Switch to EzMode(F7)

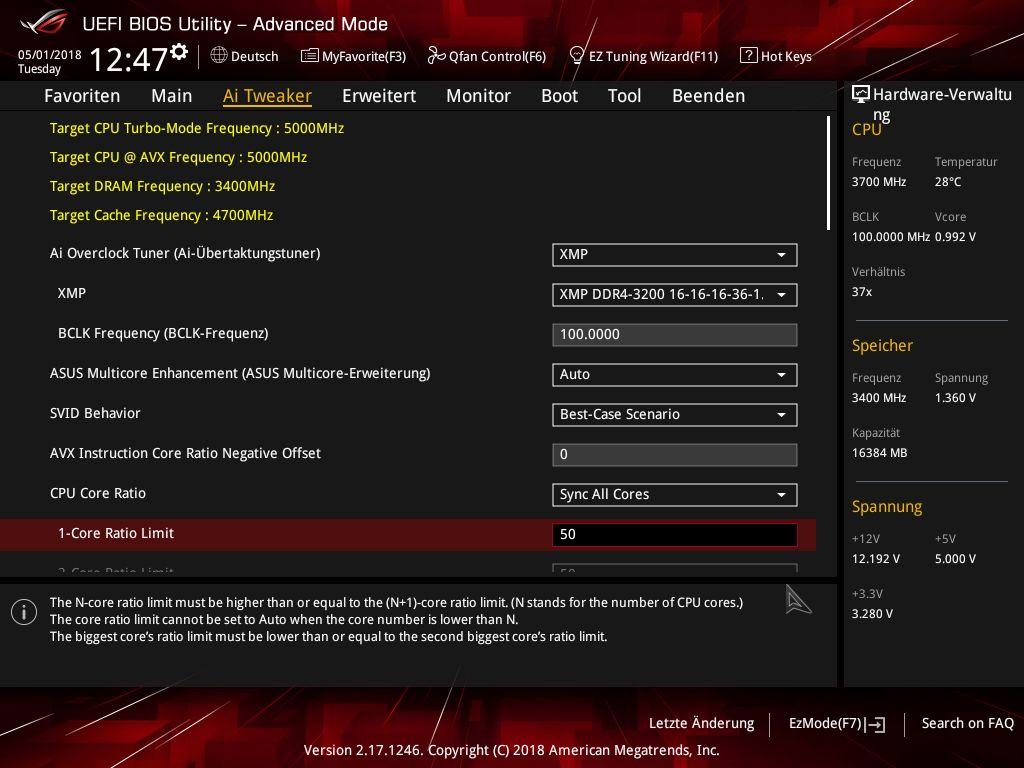(x=837, y=724)
